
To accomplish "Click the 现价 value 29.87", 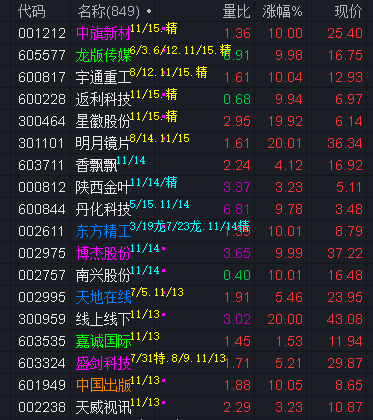I will tap(345, 363).
